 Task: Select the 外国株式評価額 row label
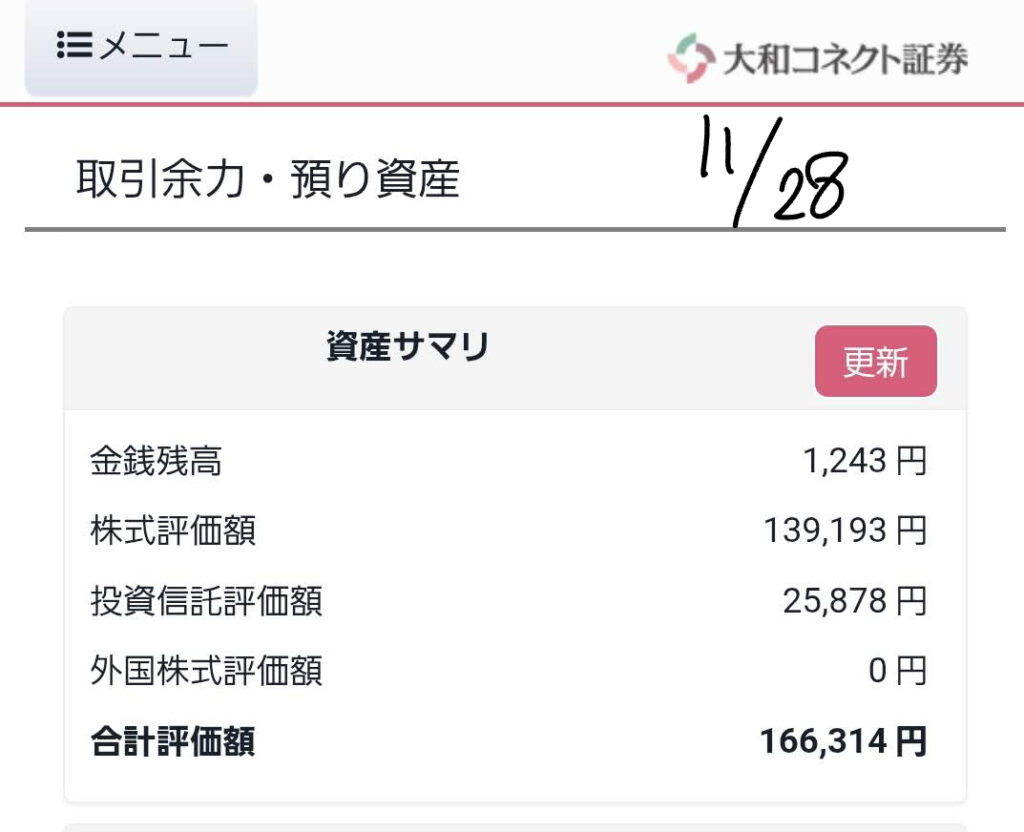206,671
